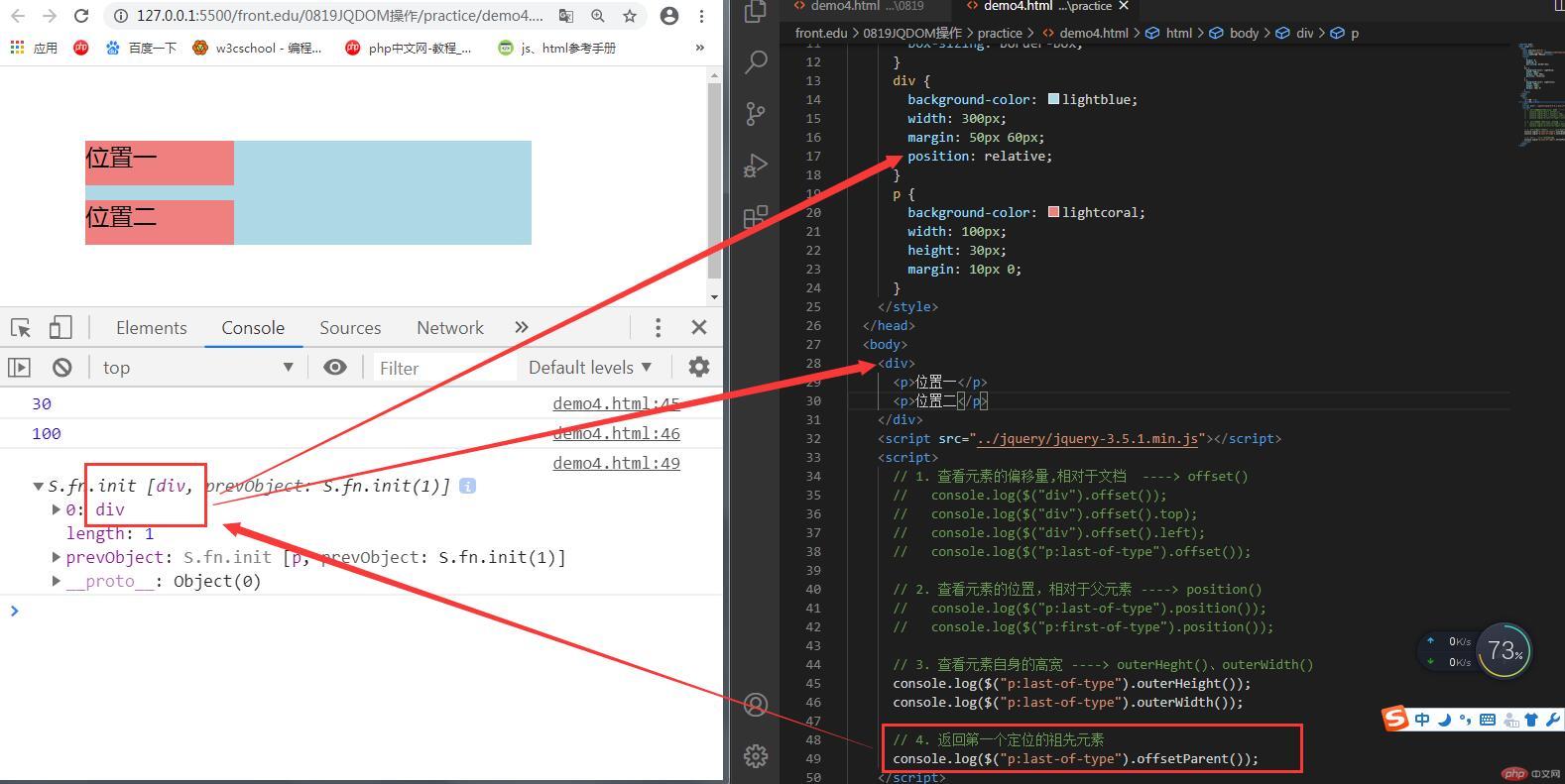
Task: Toggle the device toolbar in DevTools
Action: pyautogui.click(x=60, y=328)
